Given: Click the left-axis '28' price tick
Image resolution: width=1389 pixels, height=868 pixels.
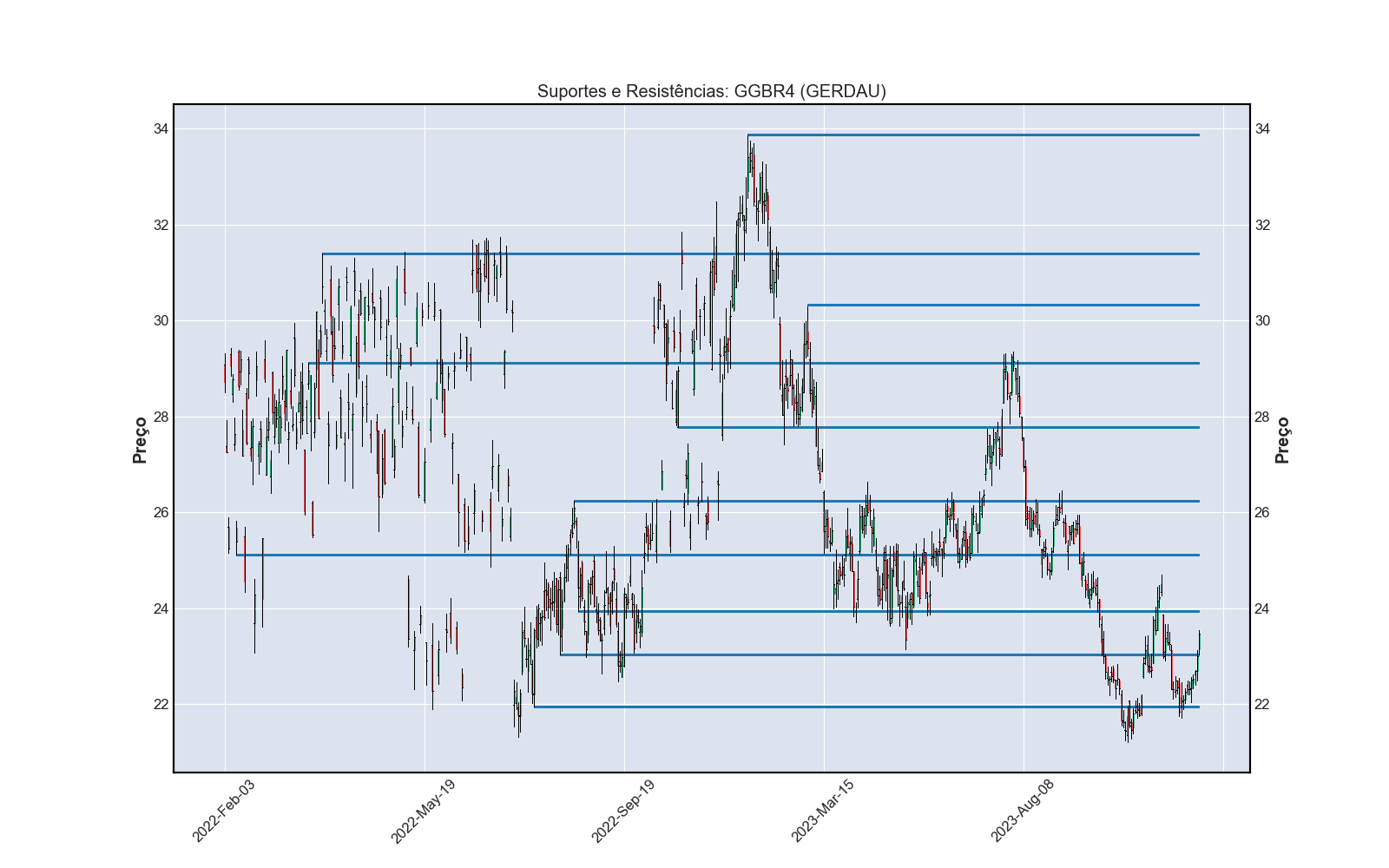Looking at the screenshot, I should [161, 418].
